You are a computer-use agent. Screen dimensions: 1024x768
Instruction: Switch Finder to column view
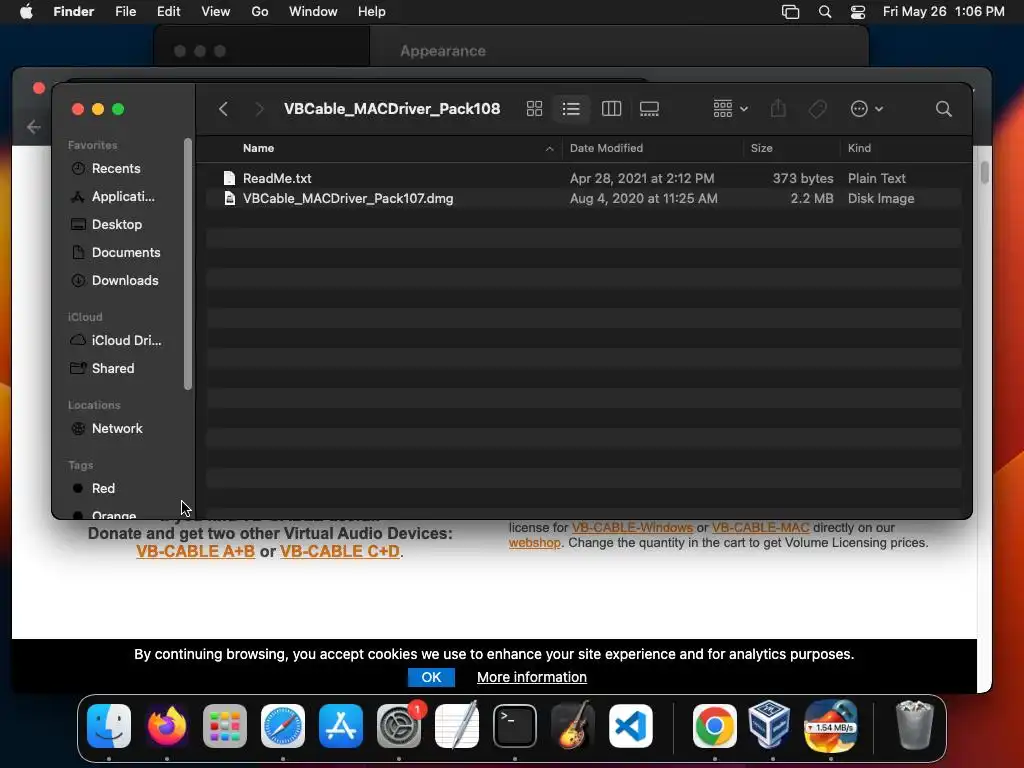pyautogui.click(x=611, y=109)
